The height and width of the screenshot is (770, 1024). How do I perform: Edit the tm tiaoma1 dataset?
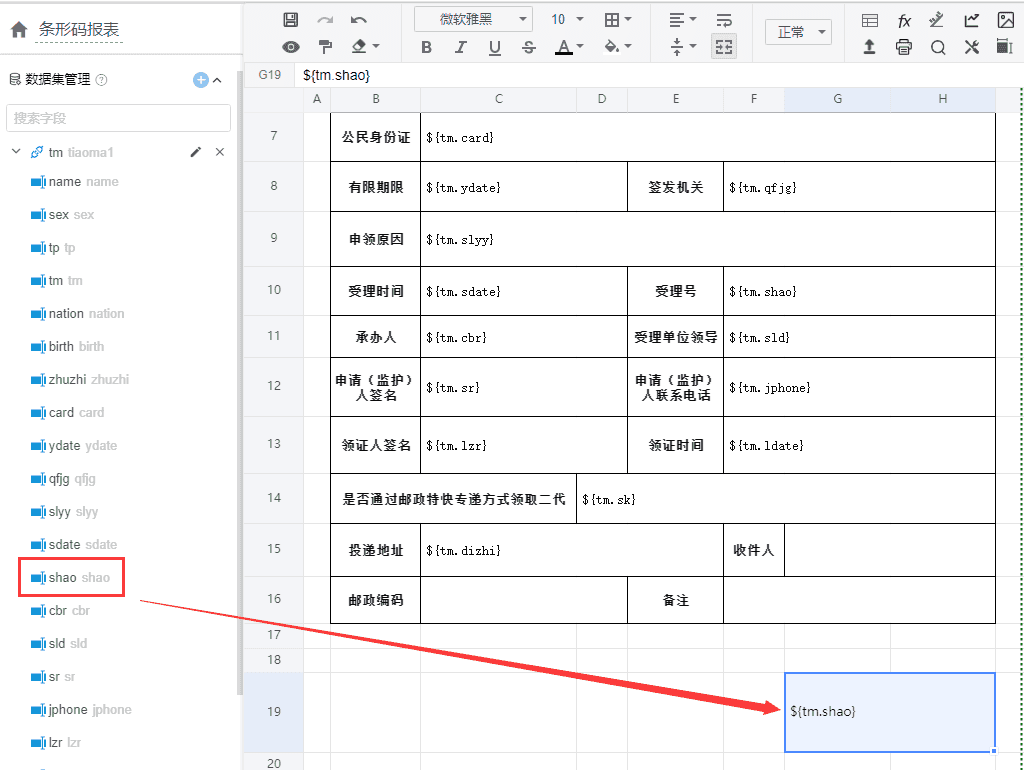click(195, 152)
